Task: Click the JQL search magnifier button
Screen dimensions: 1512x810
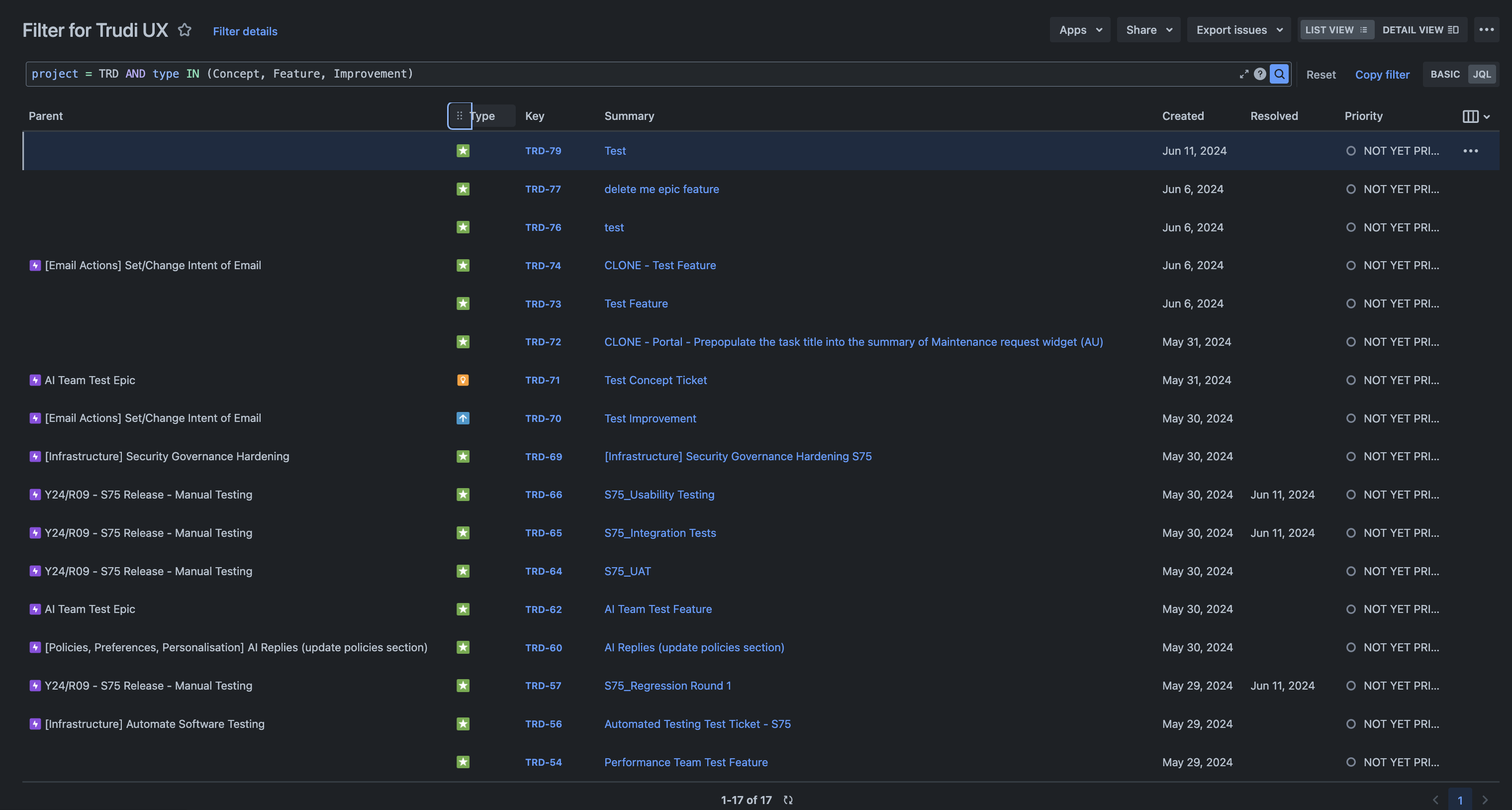Action: (x=1279, y=74)
